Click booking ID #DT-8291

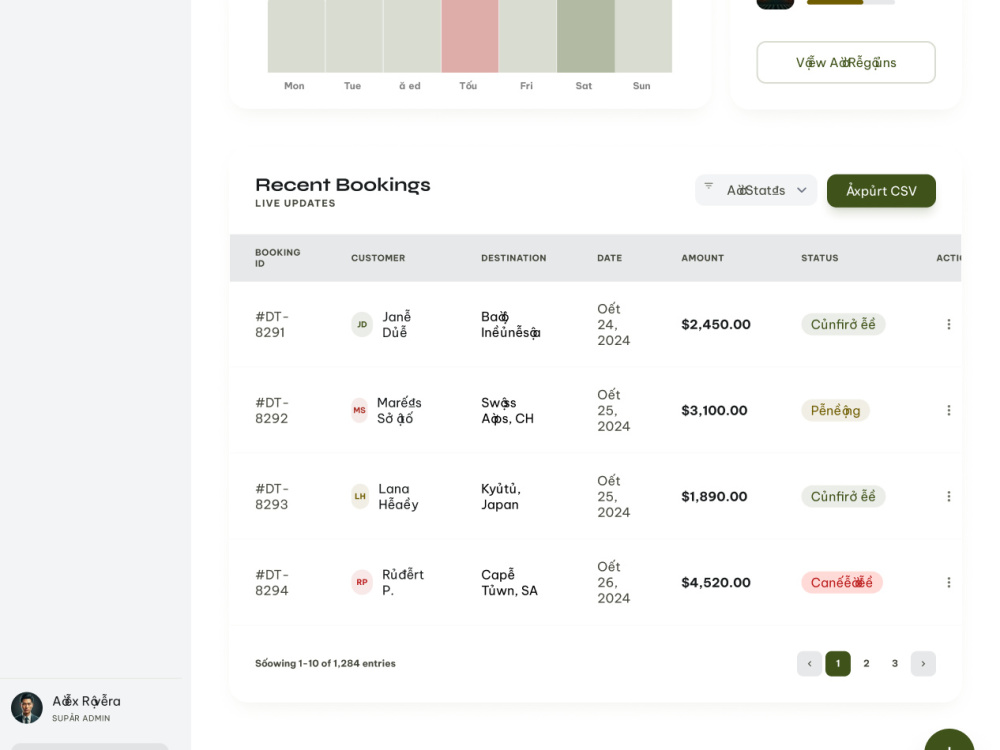coord(272,324)
